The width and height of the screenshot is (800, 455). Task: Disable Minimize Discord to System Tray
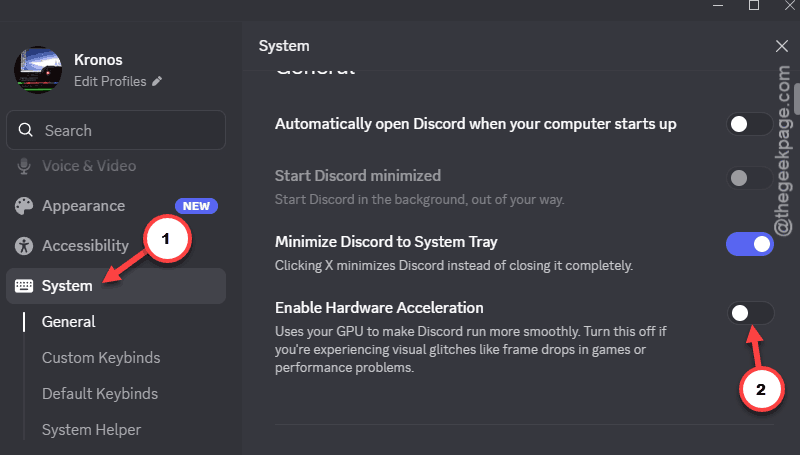point(749,244)
